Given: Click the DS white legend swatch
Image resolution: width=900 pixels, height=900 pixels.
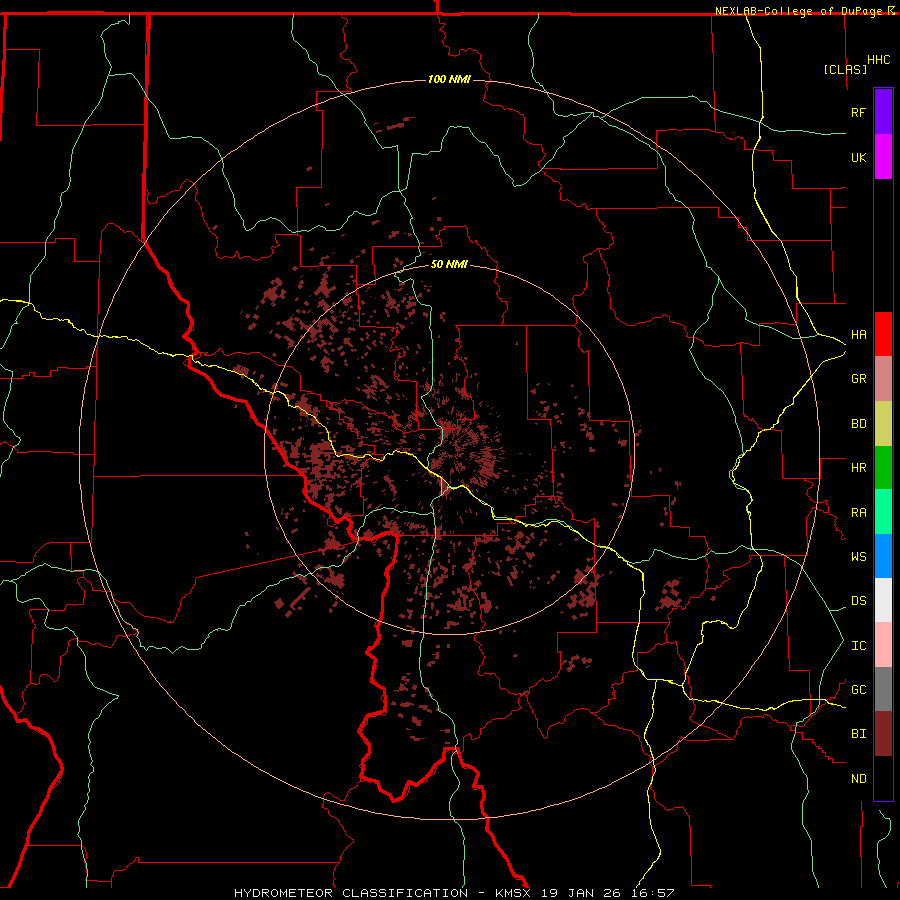Looking at the screenshot, I should 883,600.
